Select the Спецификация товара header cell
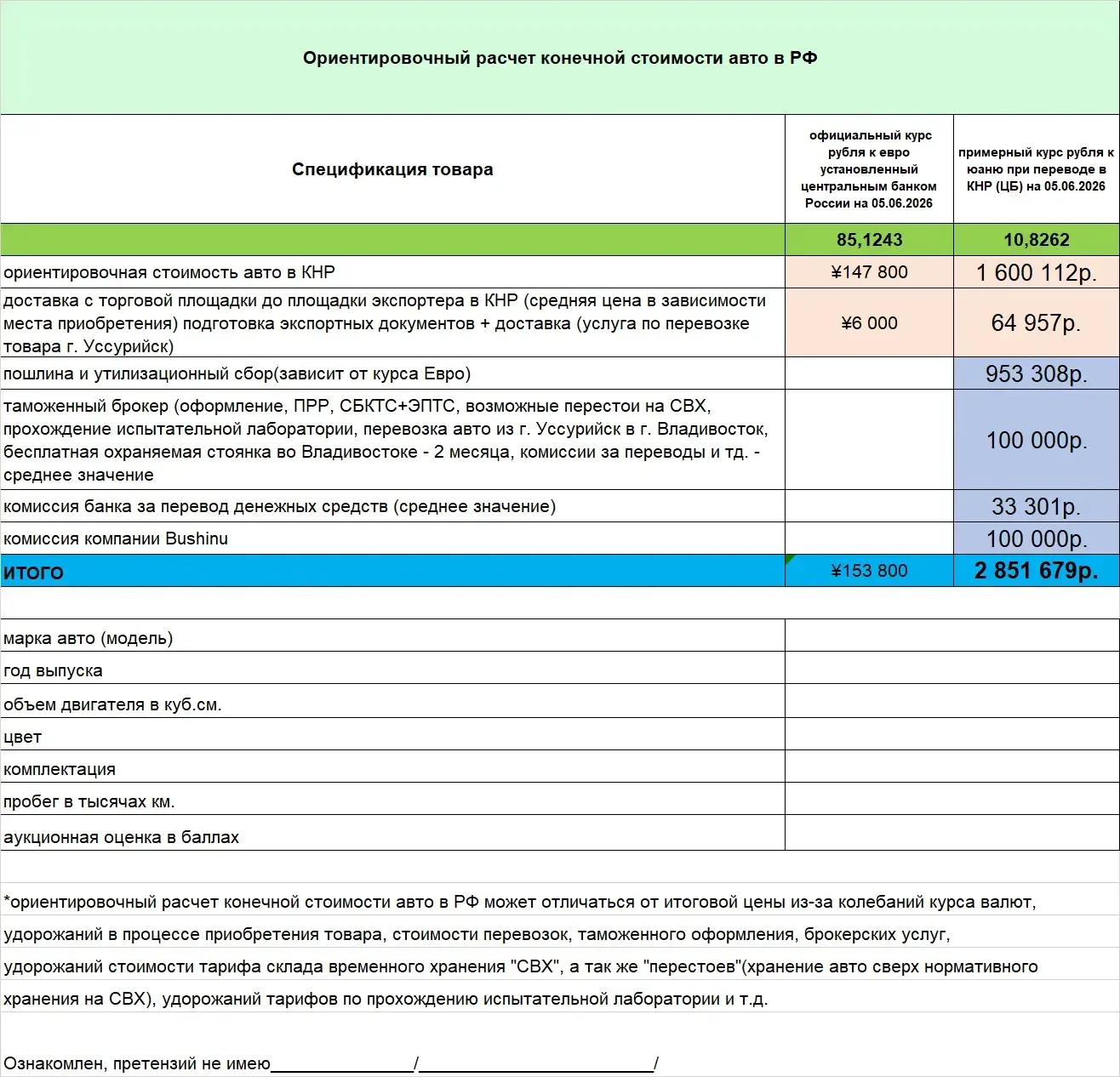 (x=392, y=169)
